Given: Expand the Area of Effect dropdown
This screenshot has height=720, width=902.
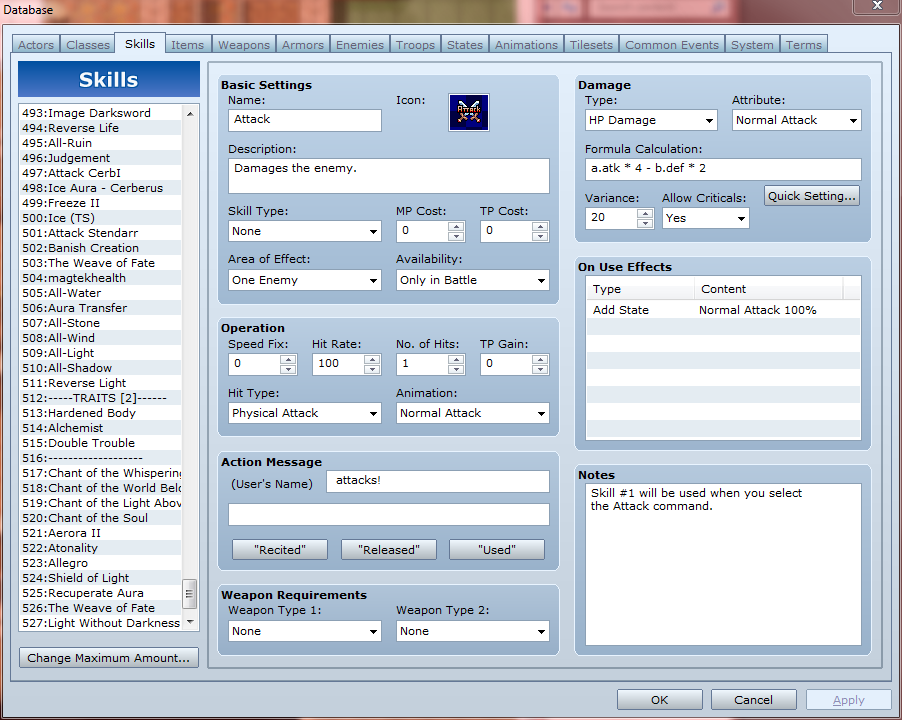Looking at the screenshot, I should 304,280.
